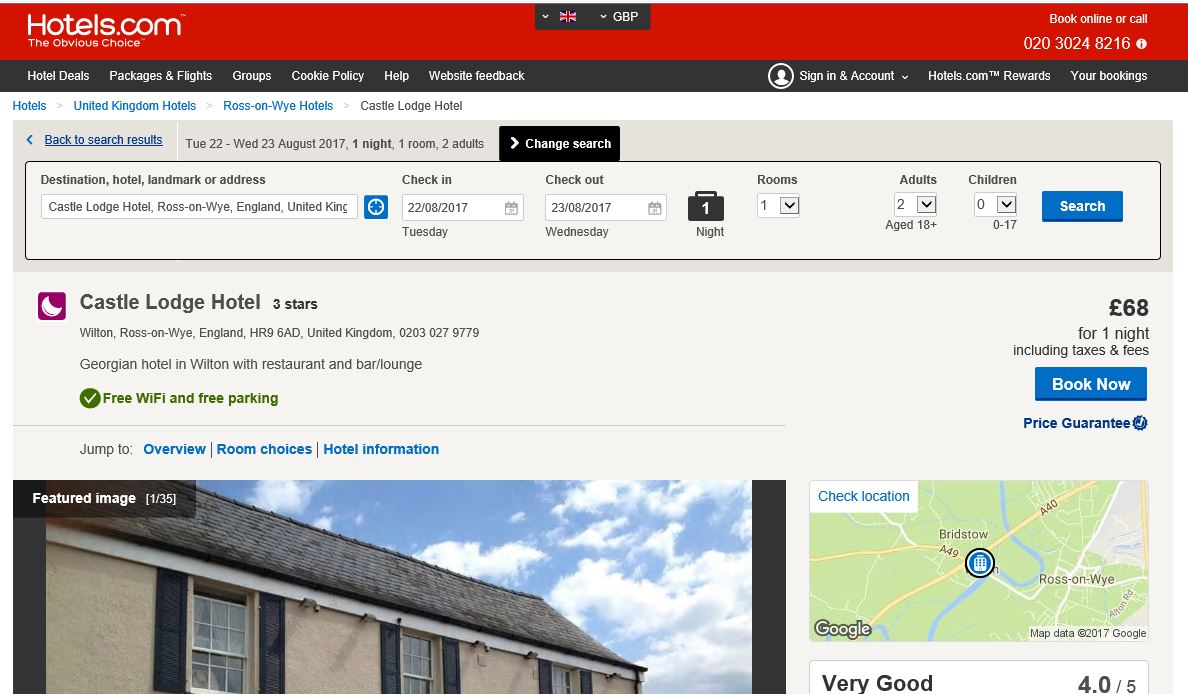Click the green free WiFi checkmark icon
Screen dimensions: 1188x695
click(90, 398)
